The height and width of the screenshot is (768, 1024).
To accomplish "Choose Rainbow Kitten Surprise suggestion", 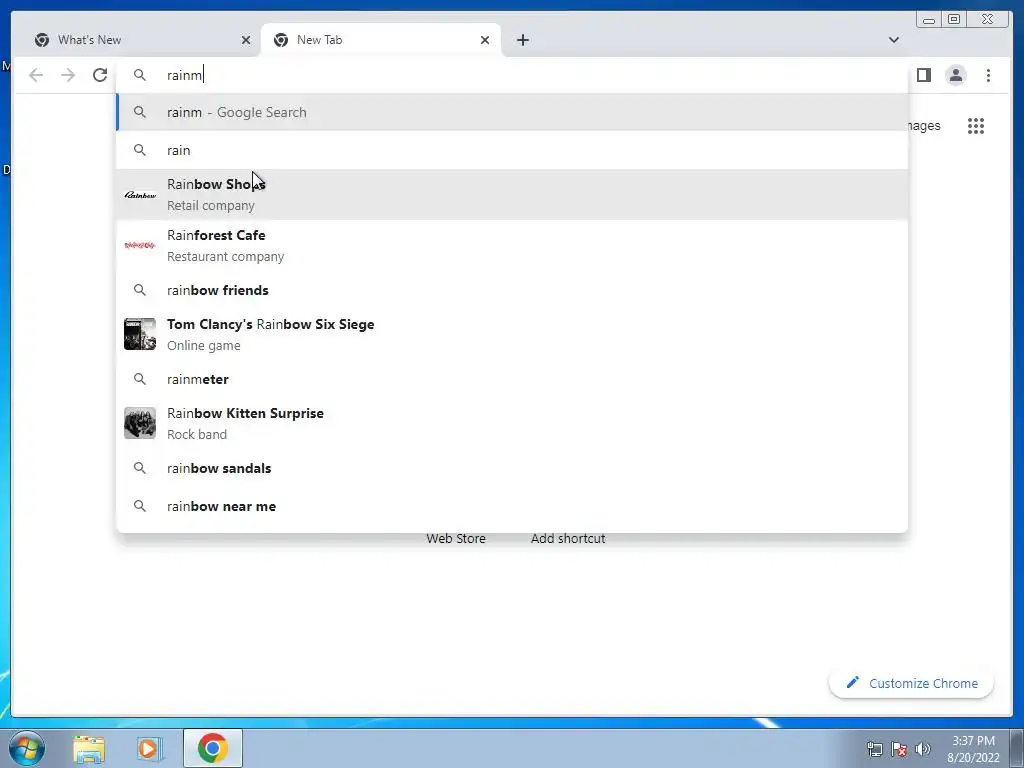I will click(512, 423).
